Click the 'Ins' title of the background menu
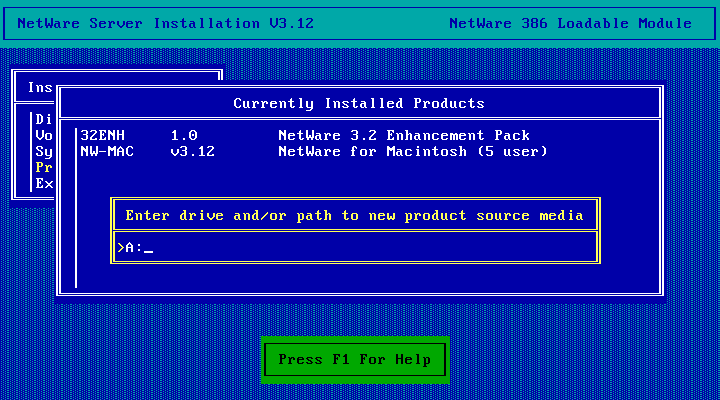This screenshot has height=400, width=720. tap(40, 87)
